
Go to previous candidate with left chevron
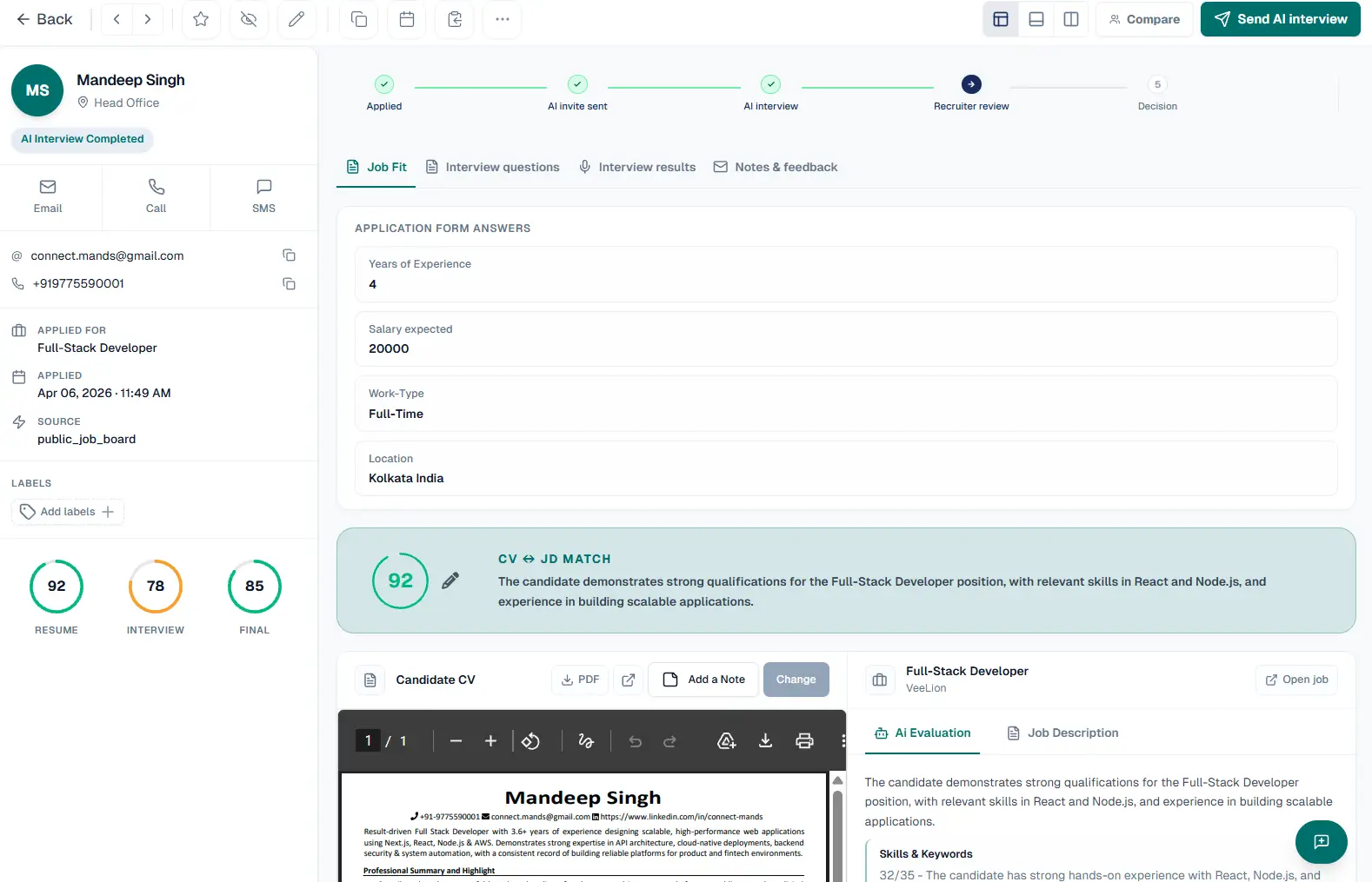117,19
